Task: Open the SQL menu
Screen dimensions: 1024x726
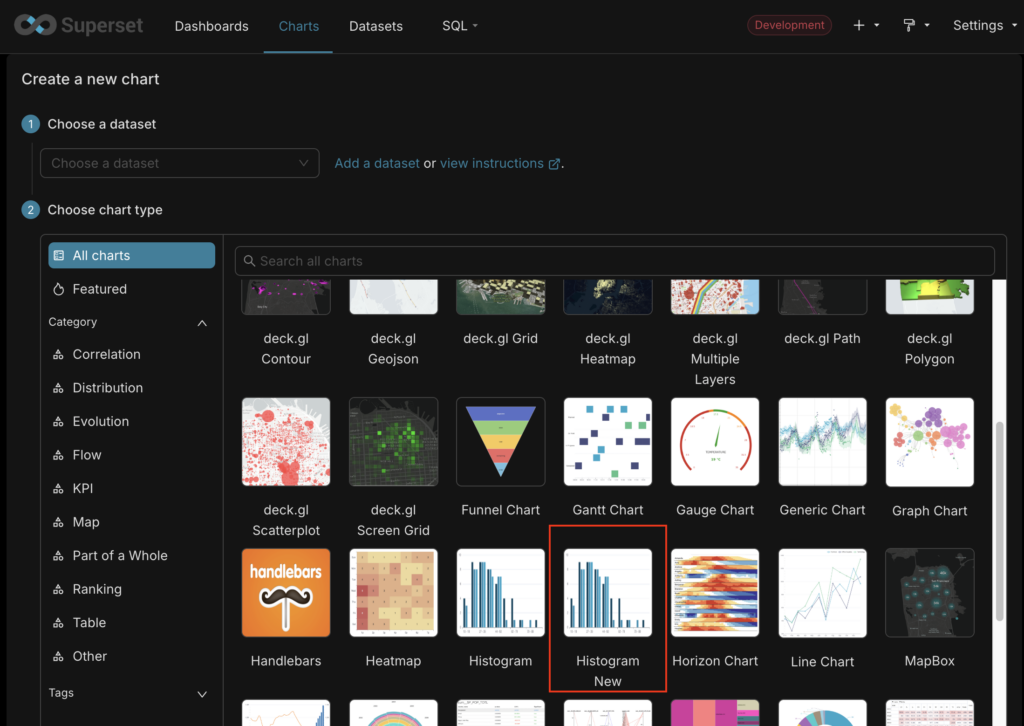Action: point(460,26)
